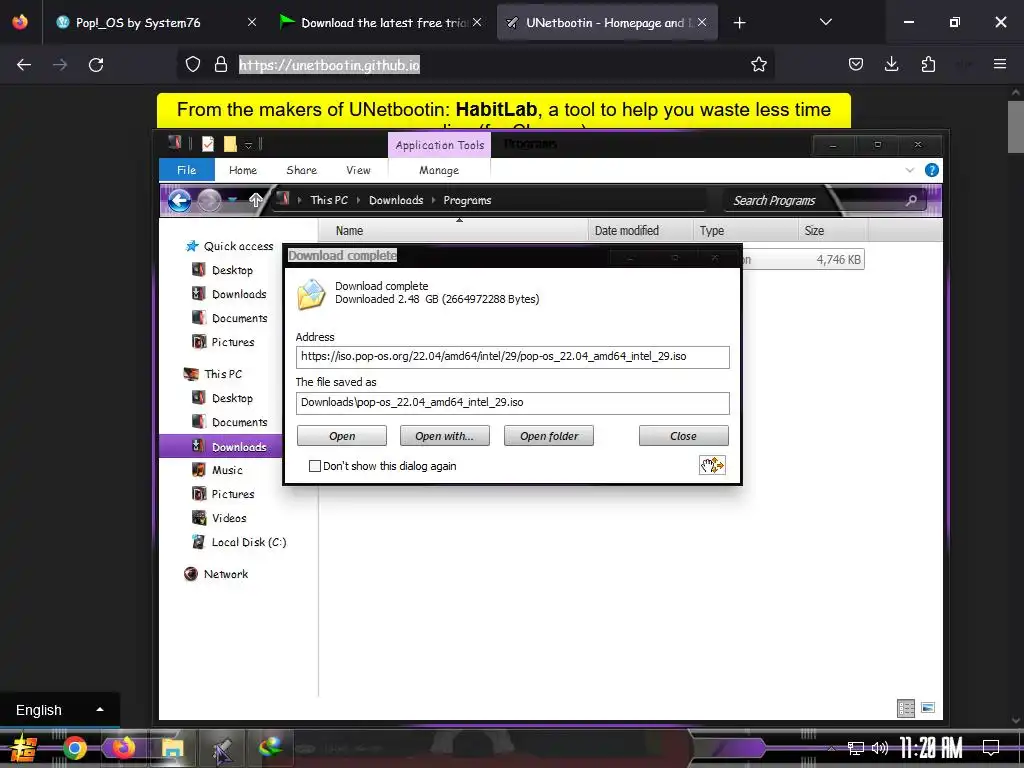The width and height of the screenshot is (1024, 768).
Task: Select Pictures under Quick access
Action: [x=223, y=342]
